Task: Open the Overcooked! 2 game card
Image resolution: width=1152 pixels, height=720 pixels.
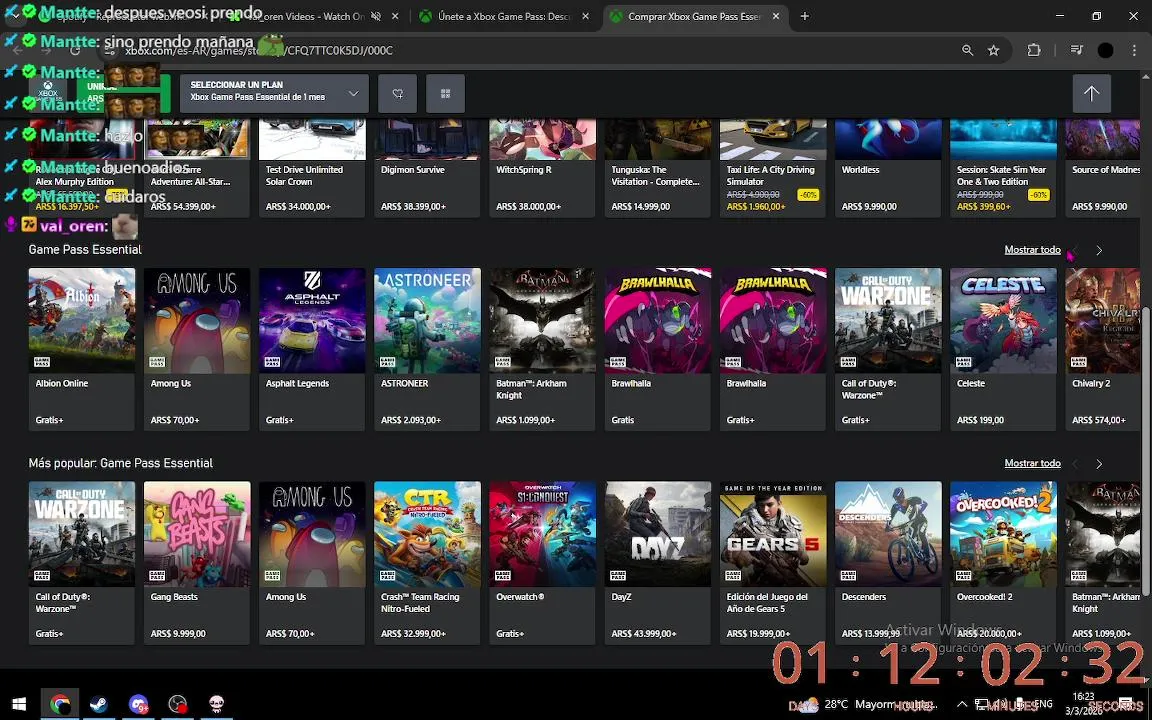Action: tap(1003, 563)
